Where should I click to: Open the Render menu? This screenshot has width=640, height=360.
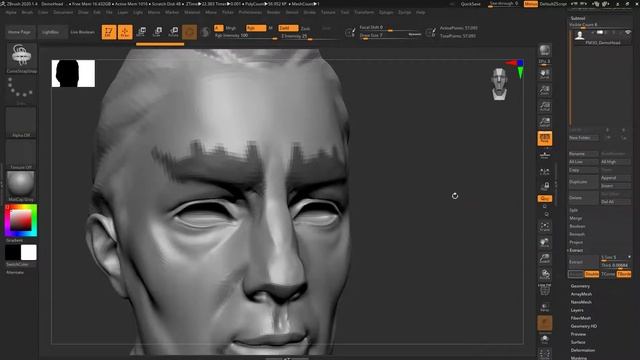click(x=273, y=12)
